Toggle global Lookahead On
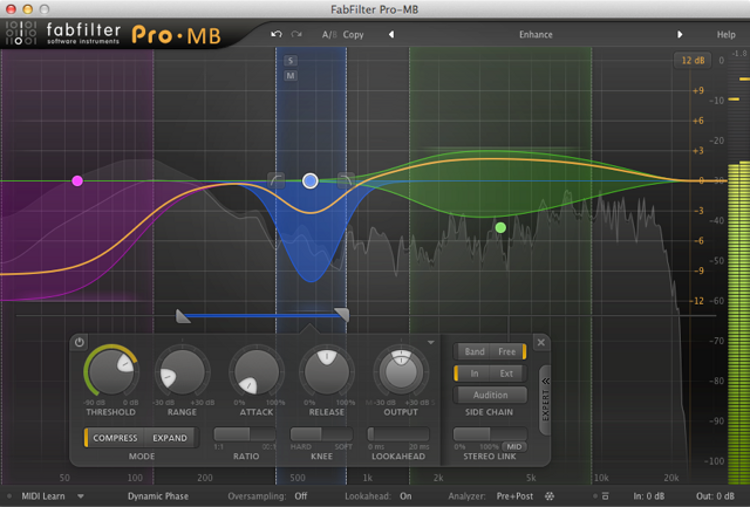This screenshot has height=507, width=750. point(406,496)
